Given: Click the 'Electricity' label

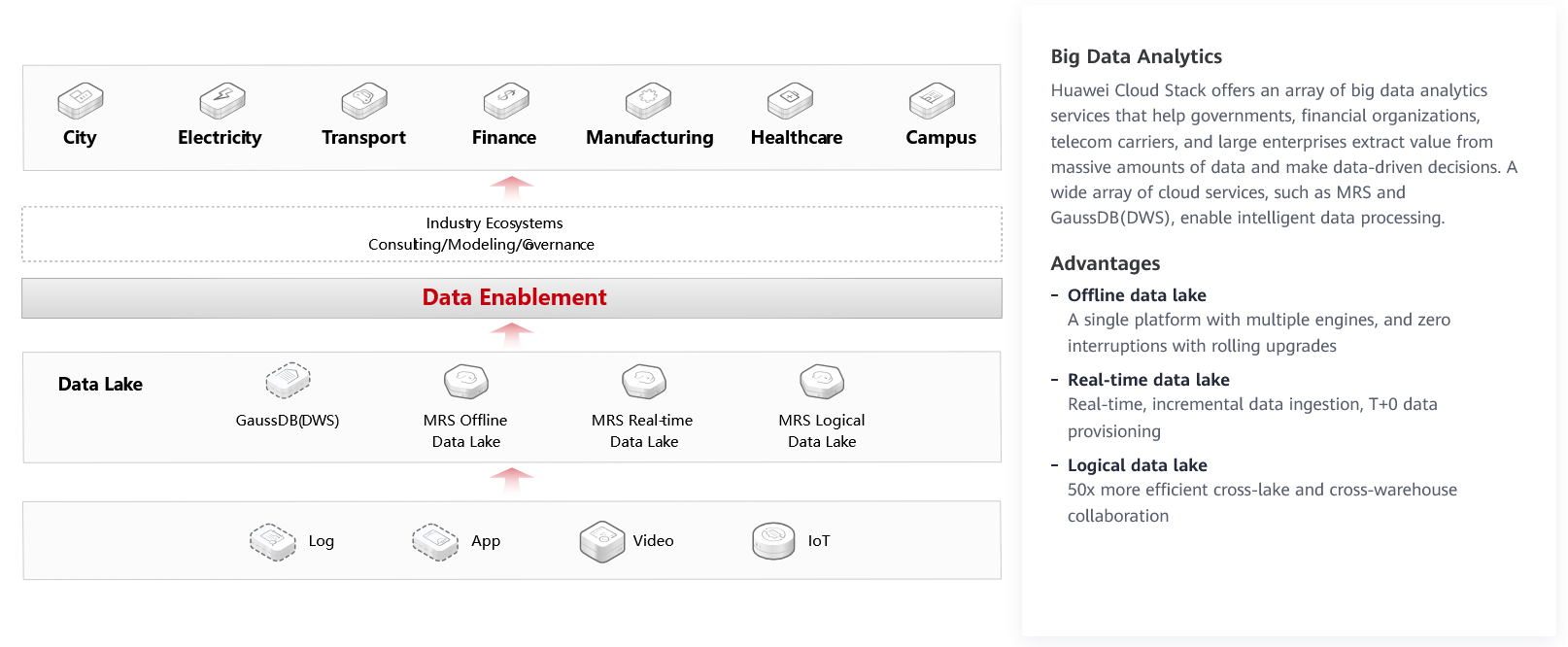Looking at the screenshot, I should [x=220, y=138].
